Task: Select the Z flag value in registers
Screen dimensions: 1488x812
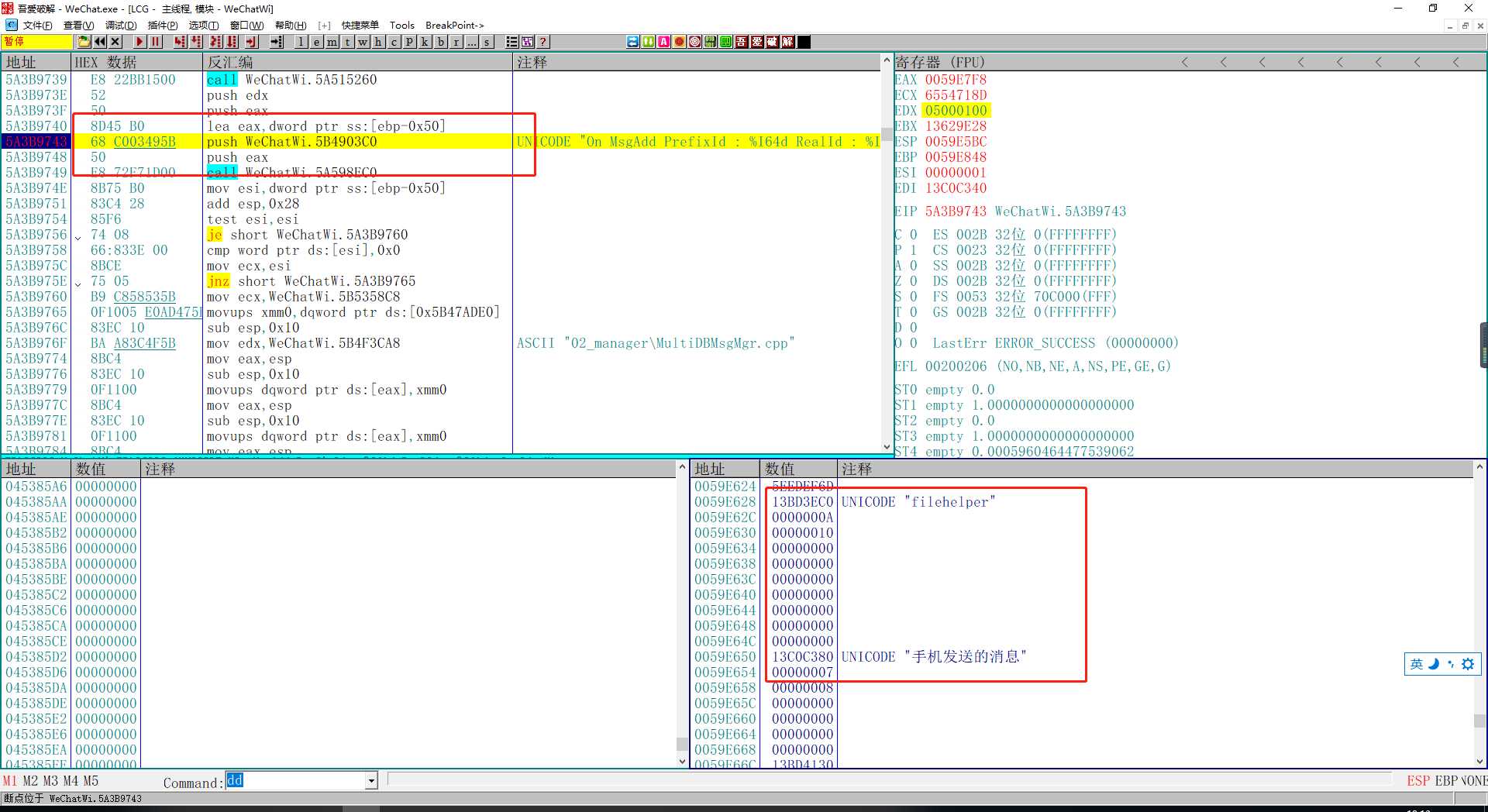Action: (913, 281)
